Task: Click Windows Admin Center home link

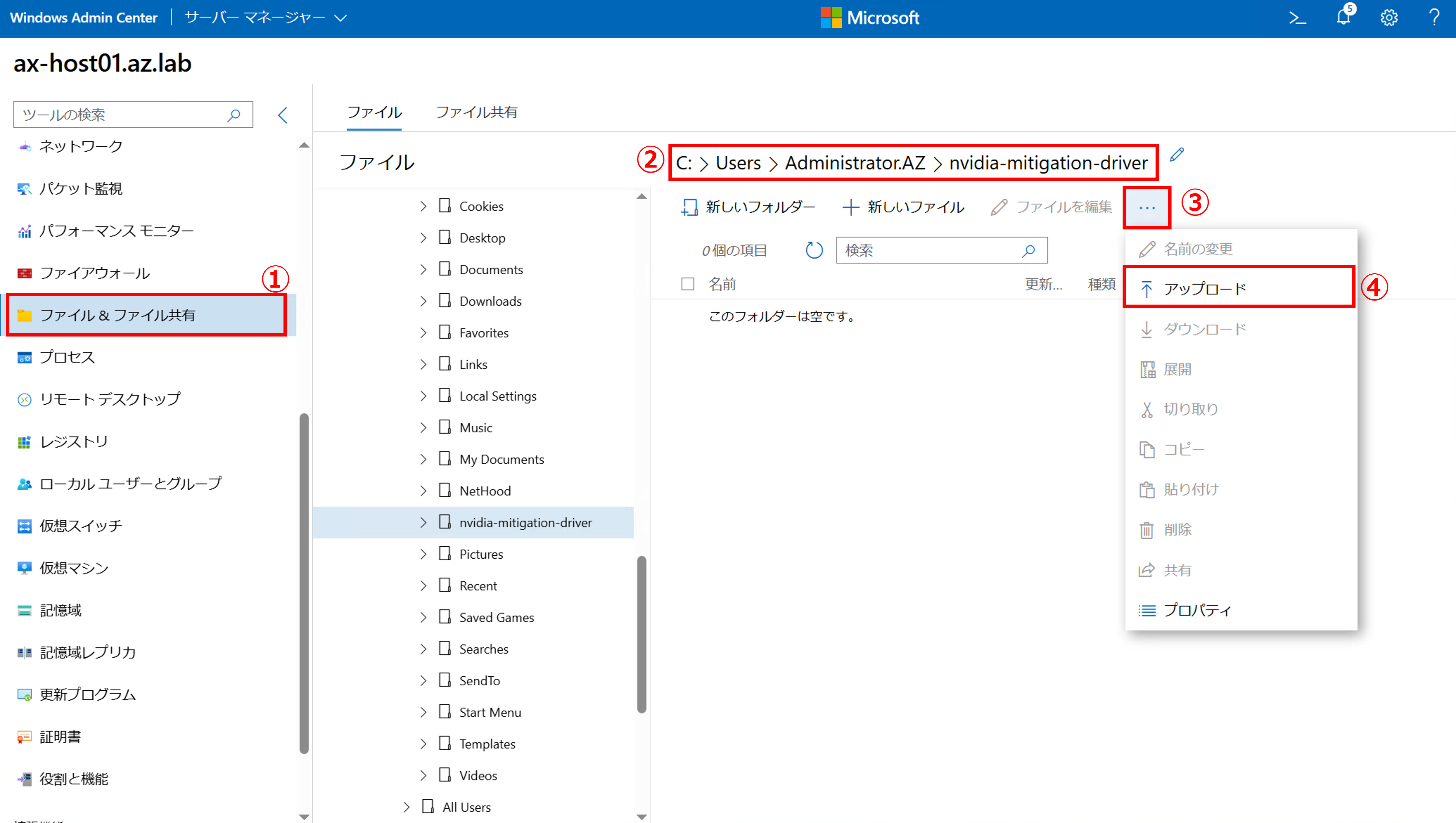Action: (x=84, y=18)
